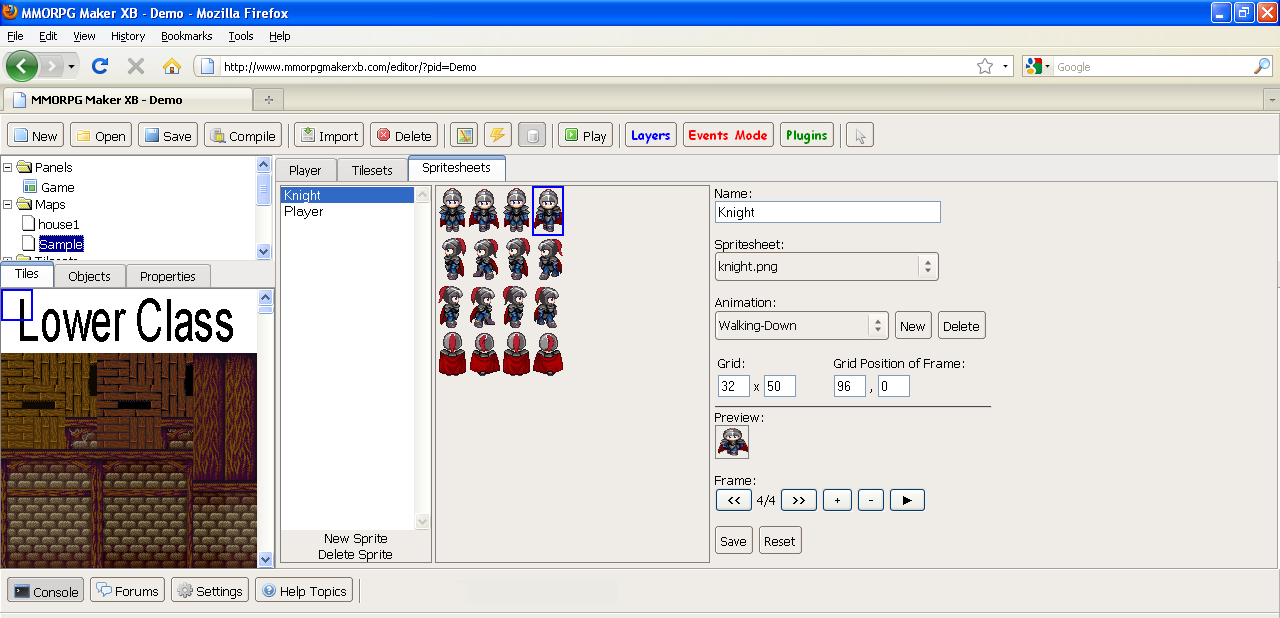This screenshot has width=1280, height=618.
Task: Open the Spritesheet knight.png dropdown
Action: pos(826,267)
